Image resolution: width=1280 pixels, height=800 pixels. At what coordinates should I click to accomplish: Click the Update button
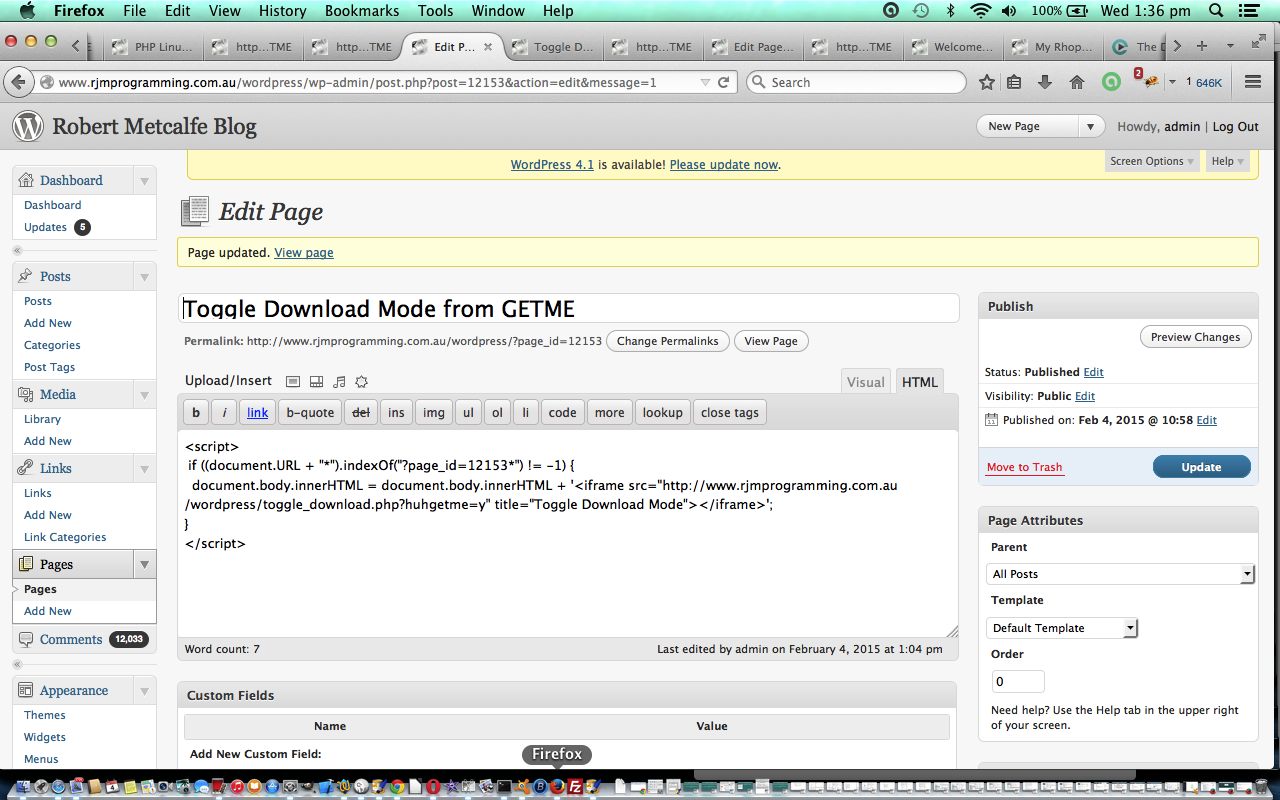pos(1201,467)
